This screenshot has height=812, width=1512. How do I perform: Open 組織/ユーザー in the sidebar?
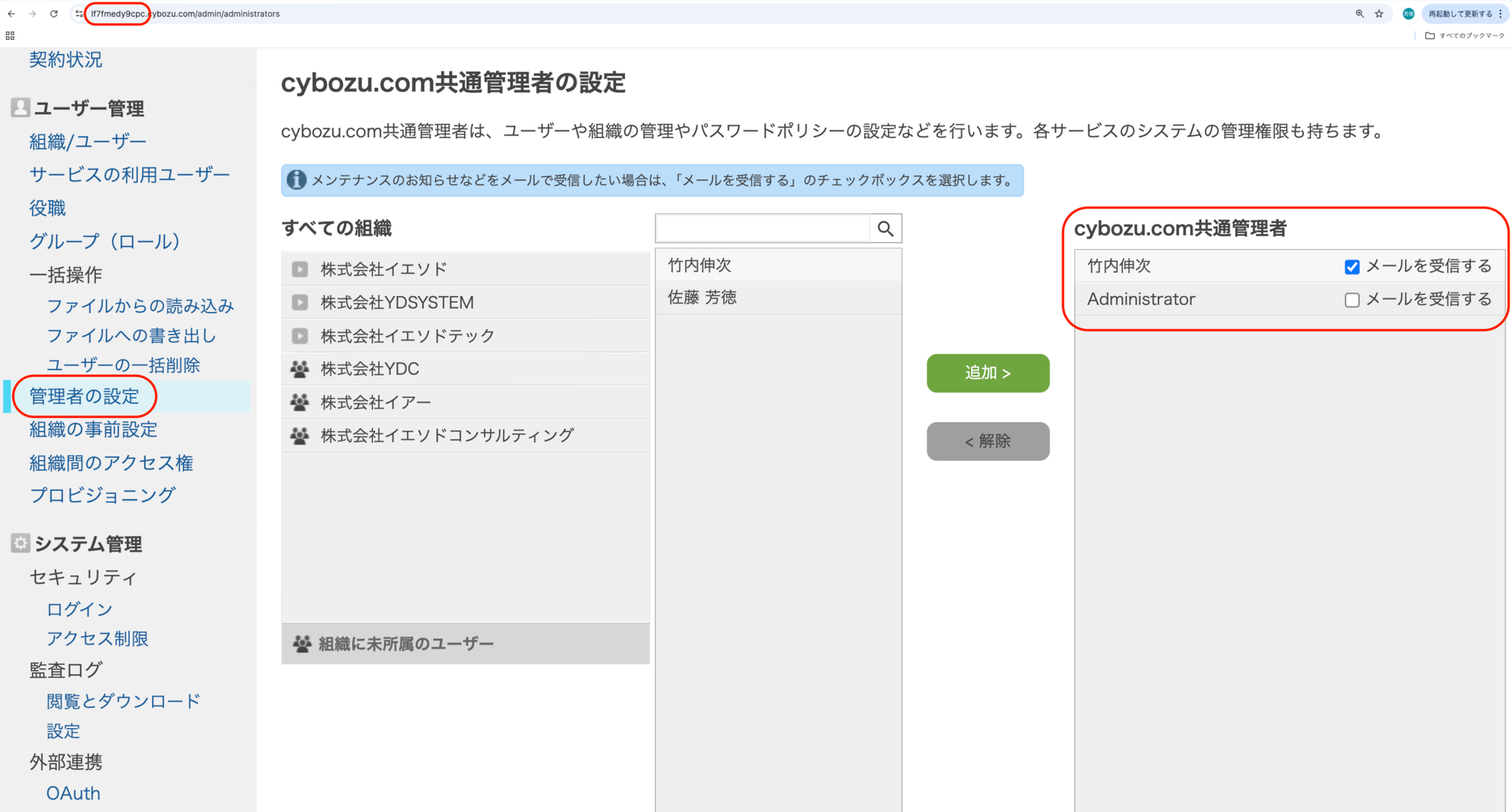pos(88,141)
